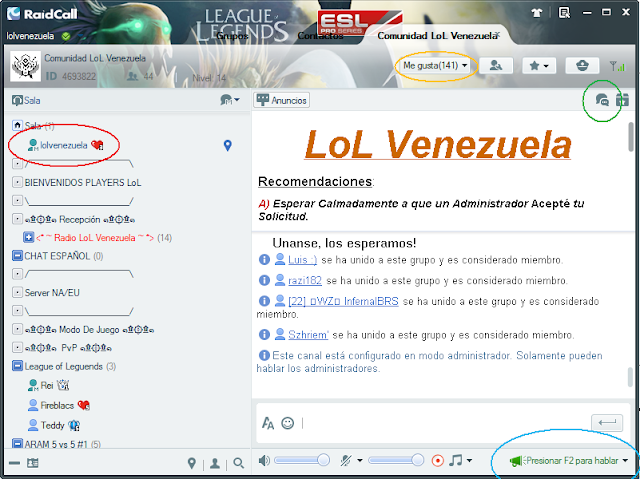Click the RaidCall logo
Viewport: 640px width, 479px height.
pyautogui.click(x=42, y=14)
